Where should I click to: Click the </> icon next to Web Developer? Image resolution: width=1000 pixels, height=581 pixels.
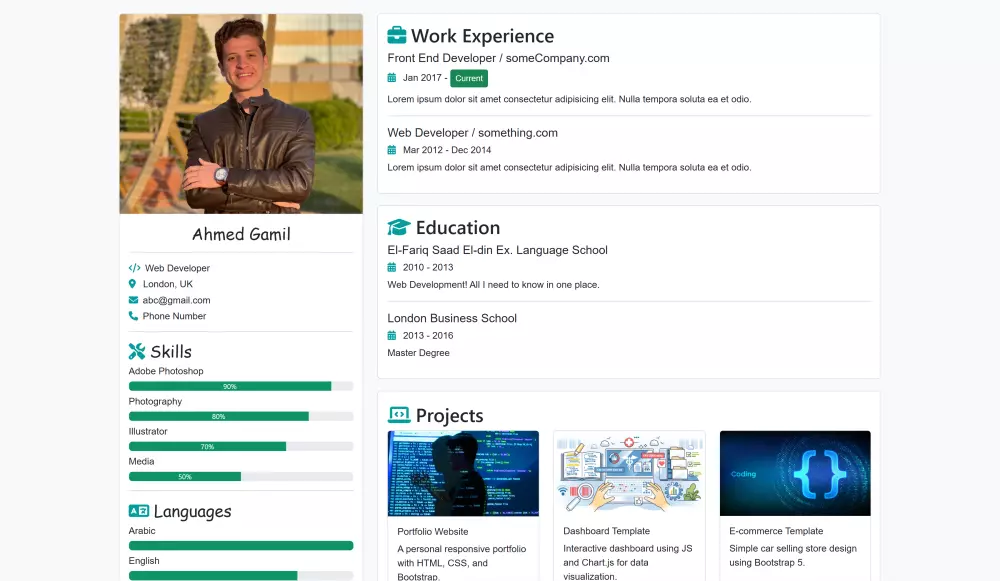[x=133, y=267]
